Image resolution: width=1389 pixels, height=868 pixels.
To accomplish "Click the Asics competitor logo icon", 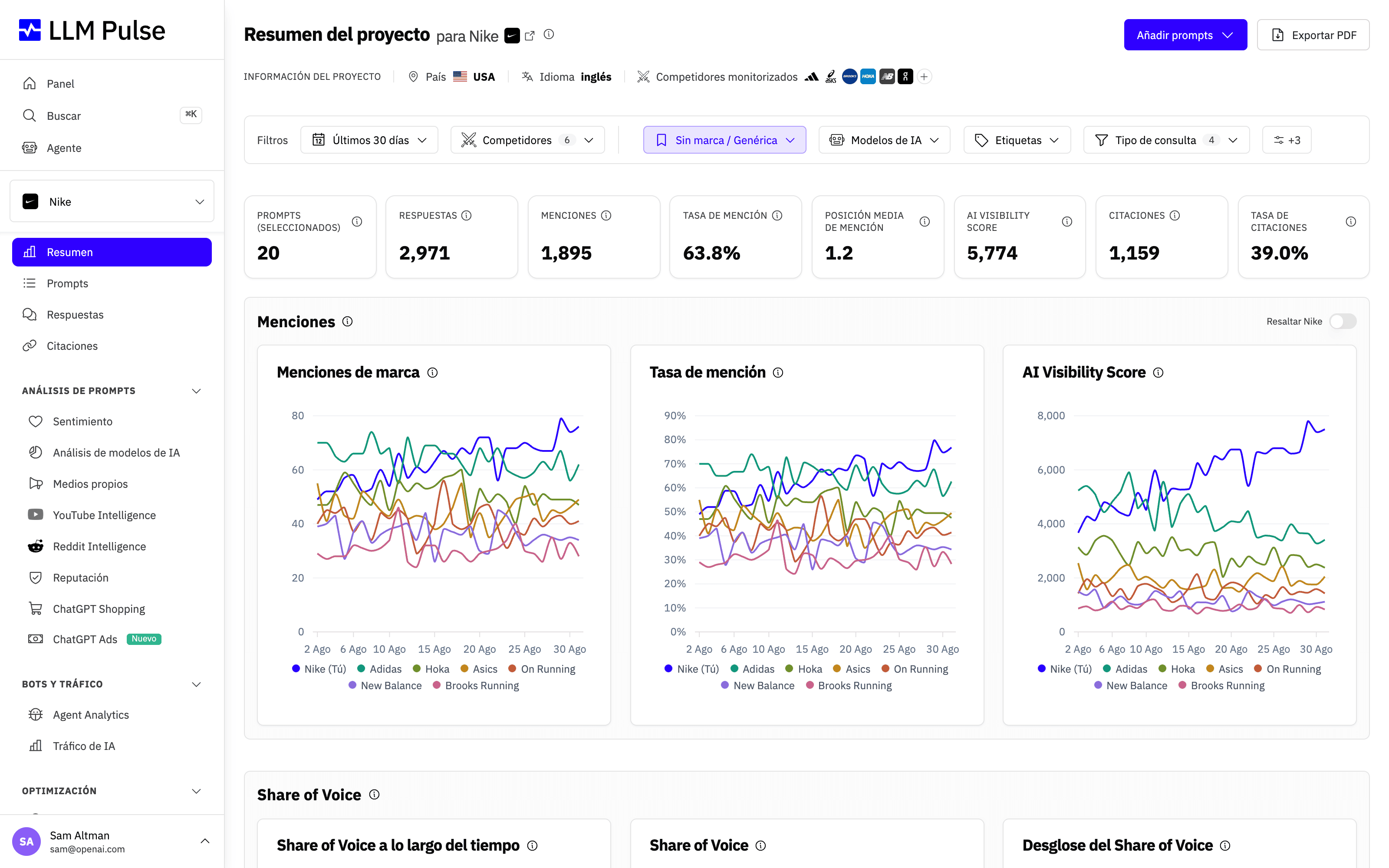I will click(x=830, y=77).
